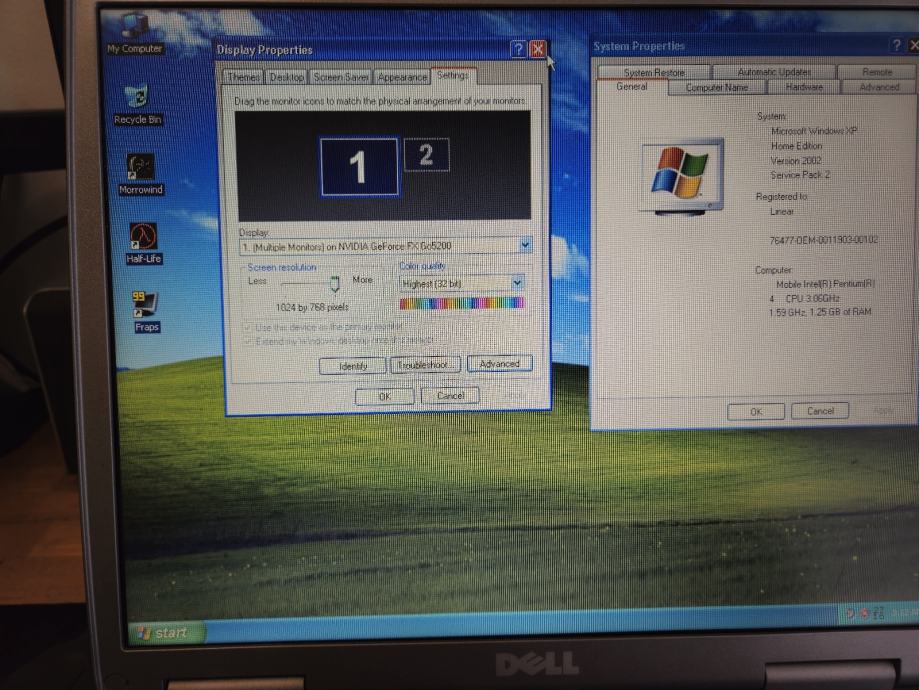Launch the Morrowind desktop shortcut
Image resolution: width=919 pixels, height=690 pixels.
[x=141, y=175]
